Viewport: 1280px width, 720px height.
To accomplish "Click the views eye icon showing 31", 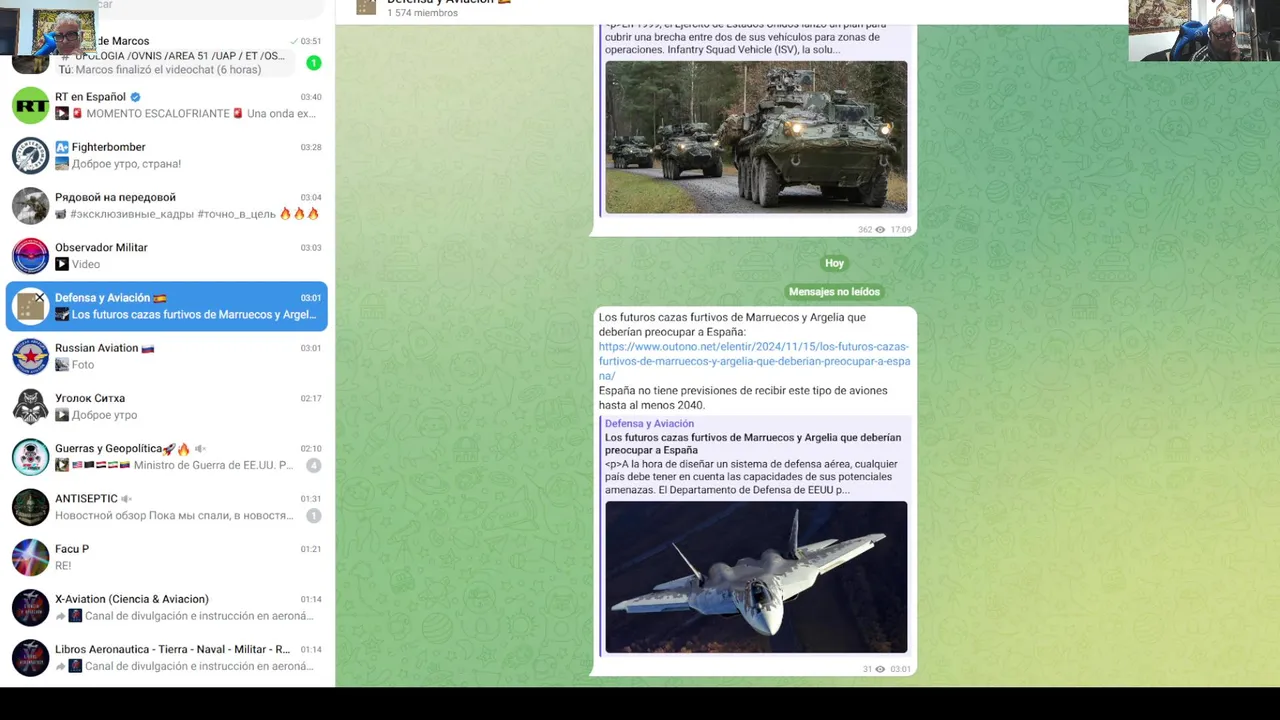I will click(880, 669).
